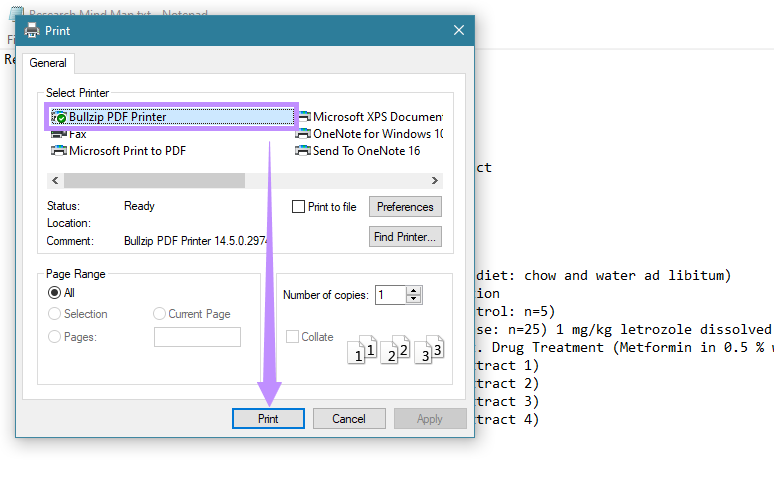Click the 1-1 collate preview page icon
This screenshot has height=479, width=774.
pyautogui.click(x=362, y=350)
